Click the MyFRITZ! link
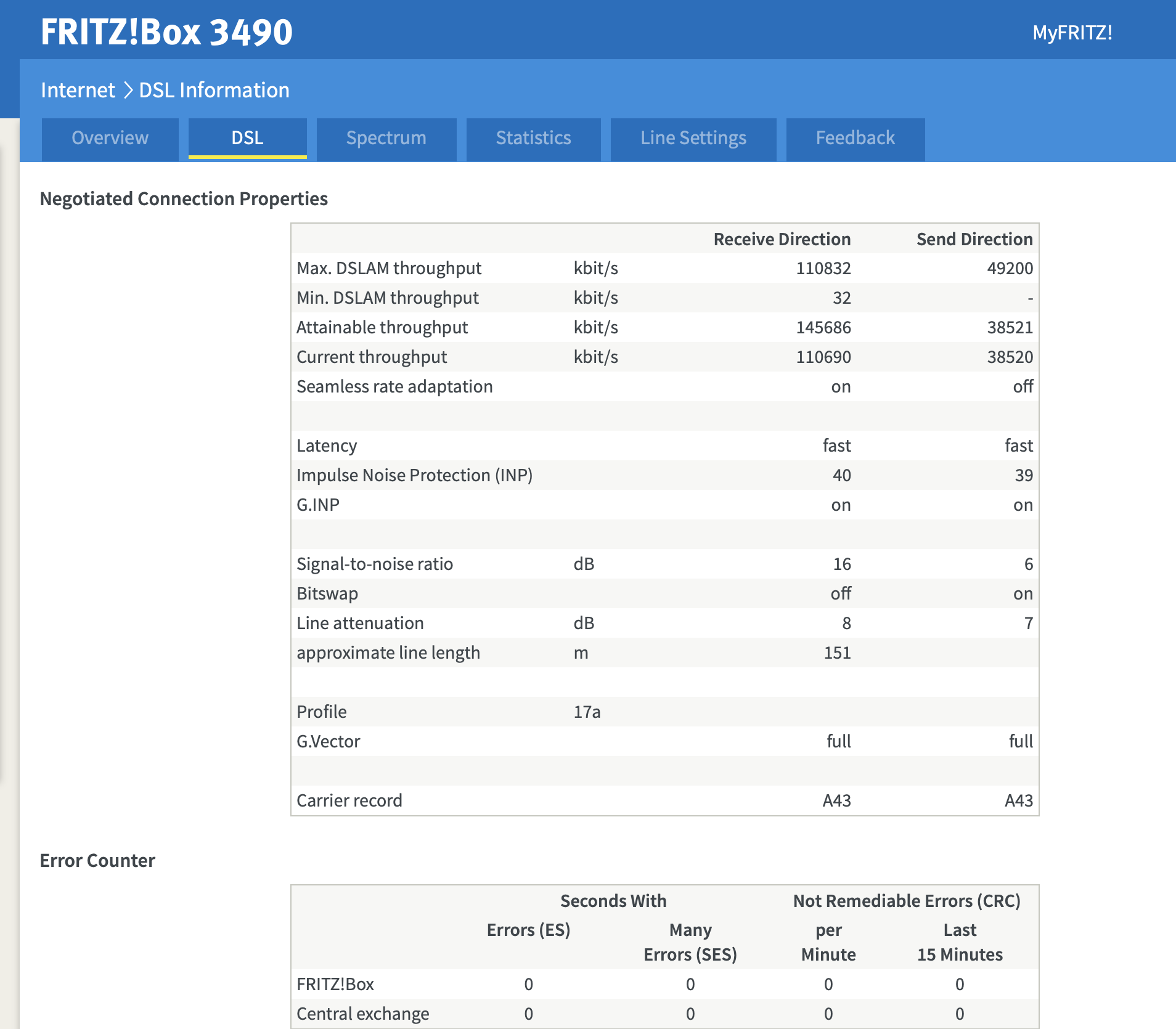The image size is (1176, 1029). click(1072, 33)
